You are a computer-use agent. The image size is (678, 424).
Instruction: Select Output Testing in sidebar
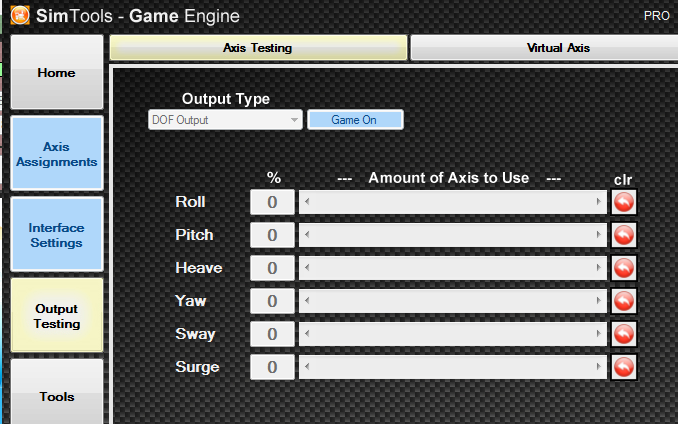(x=56, y=316)
